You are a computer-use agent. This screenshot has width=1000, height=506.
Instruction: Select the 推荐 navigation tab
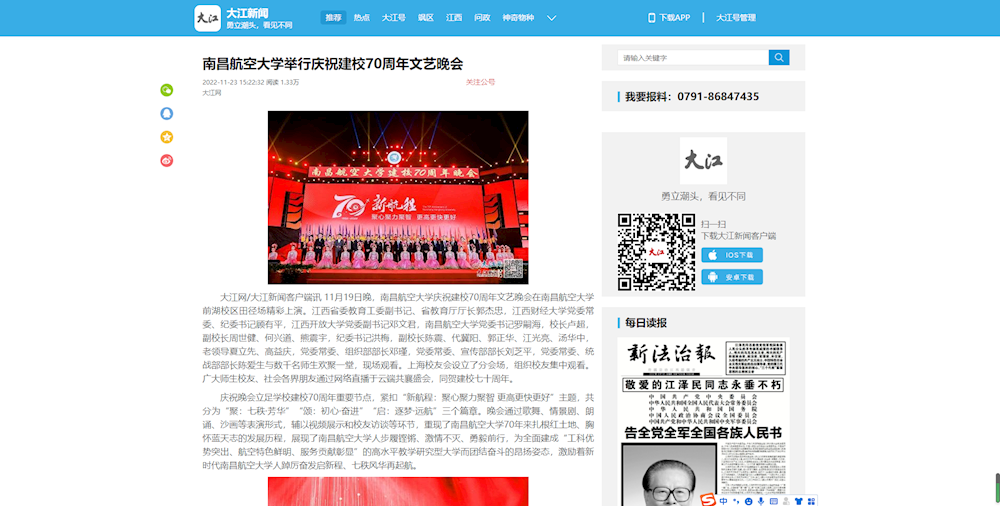tap(333, 18)
